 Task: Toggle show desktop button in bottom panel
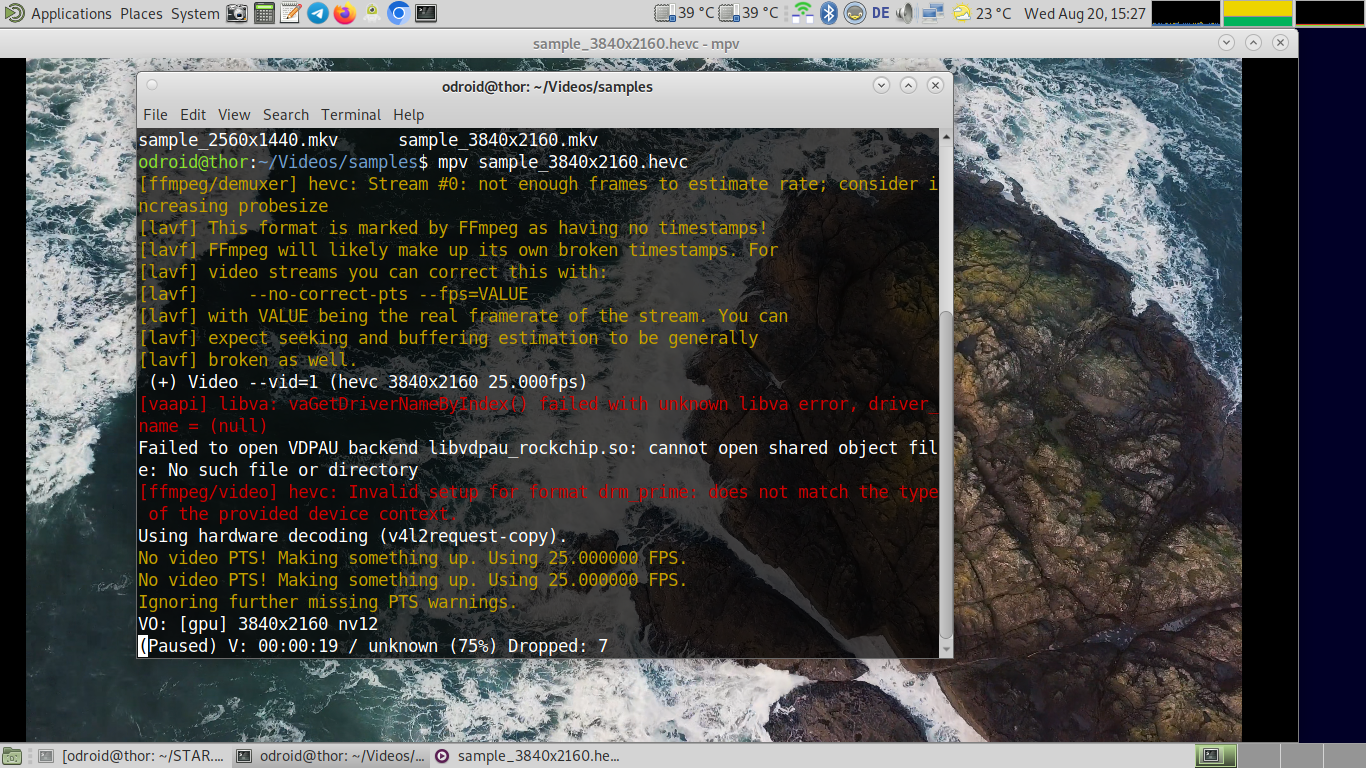(13, 756)
